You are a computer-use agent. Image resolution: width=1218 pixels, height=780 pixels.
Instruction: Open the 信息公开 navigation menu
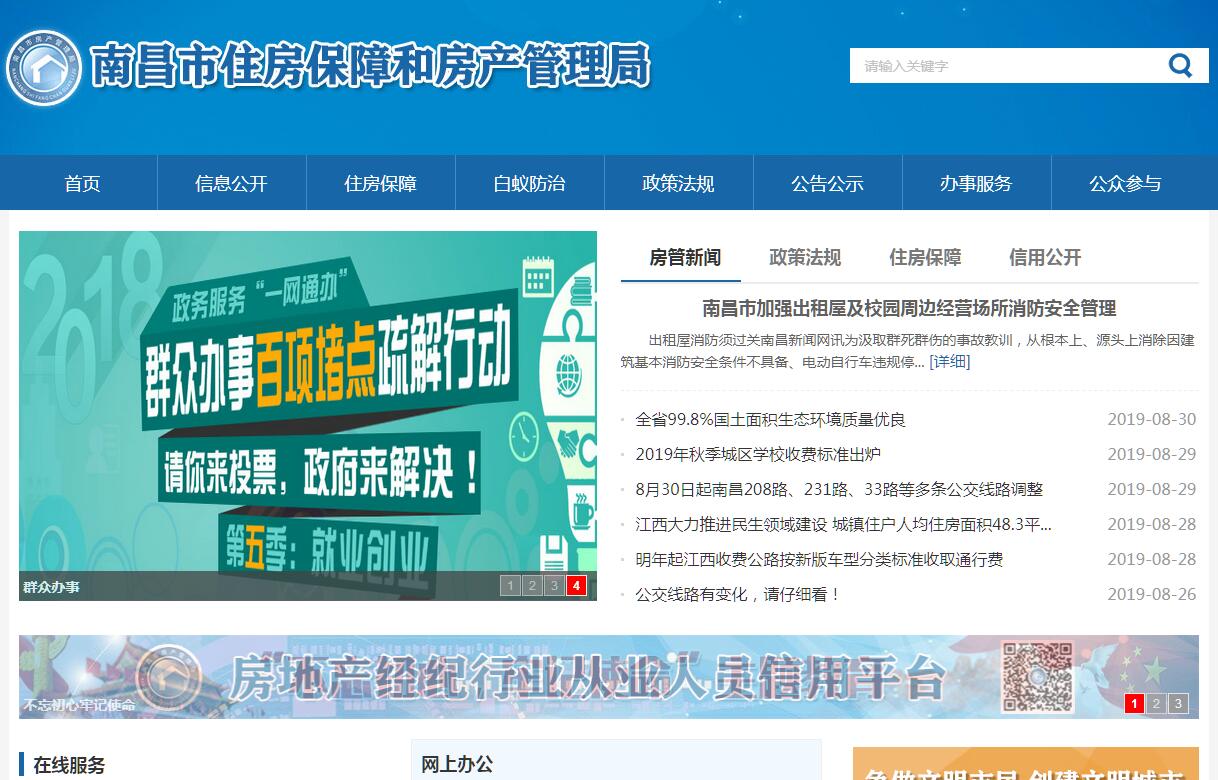coord(231,184)
